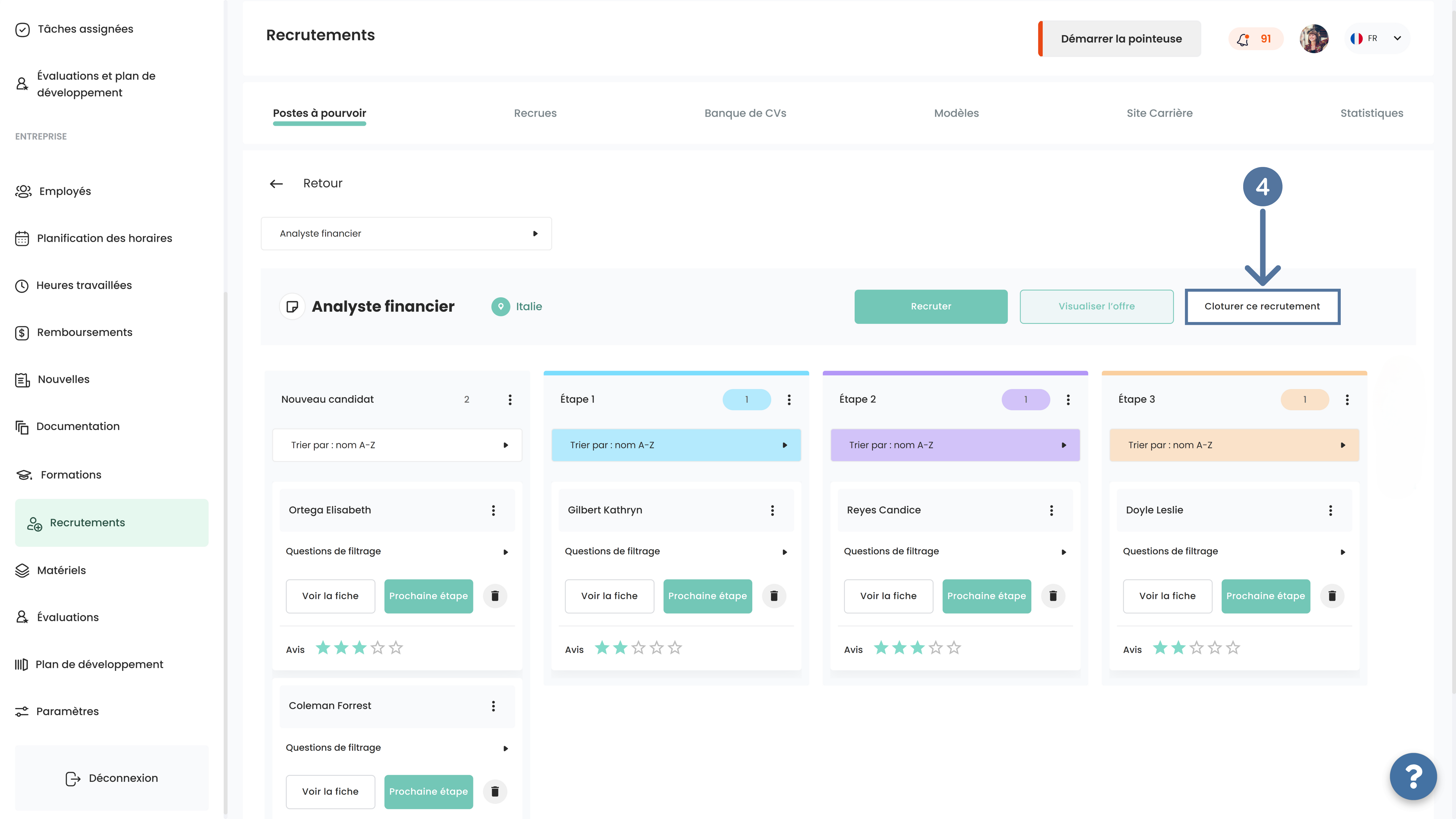1456x819 pixels.
Task: Open Étape 2 column options menu
Action: pos(1068,400)
